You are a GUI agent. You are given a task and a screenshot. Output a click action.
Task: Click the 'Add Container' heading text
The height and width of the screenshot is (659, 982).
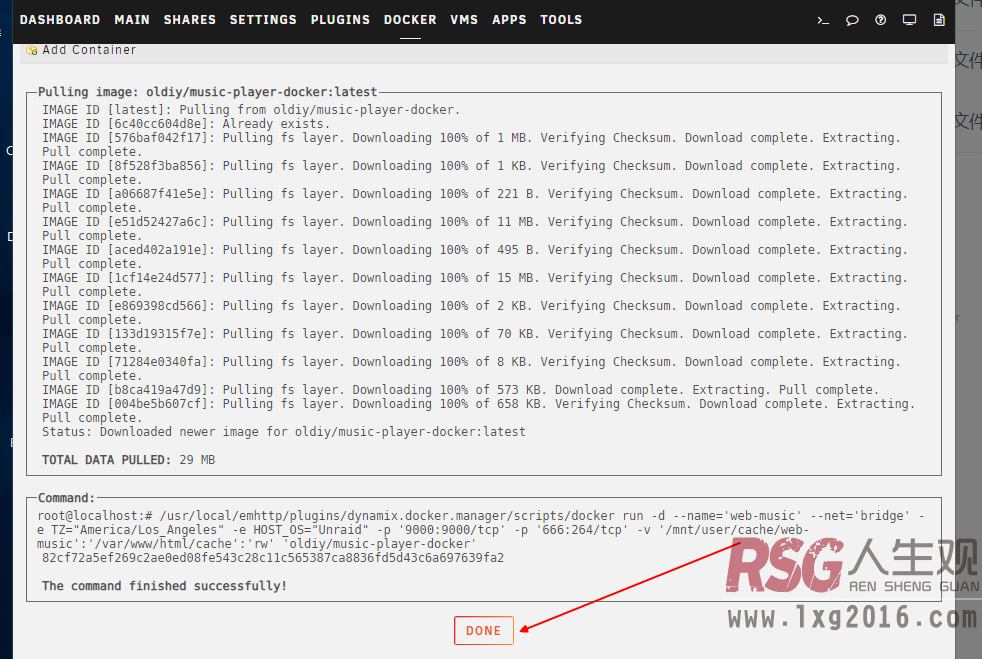[89, 50]
